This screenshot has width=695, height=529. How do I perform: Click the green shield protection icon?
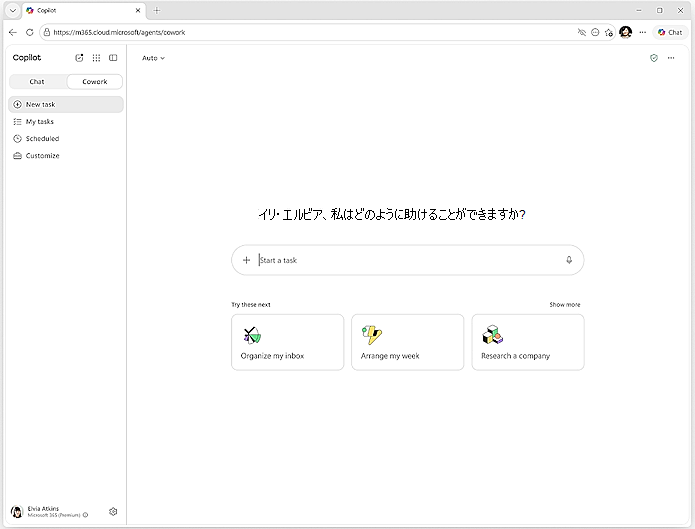[x=654, y=58]
